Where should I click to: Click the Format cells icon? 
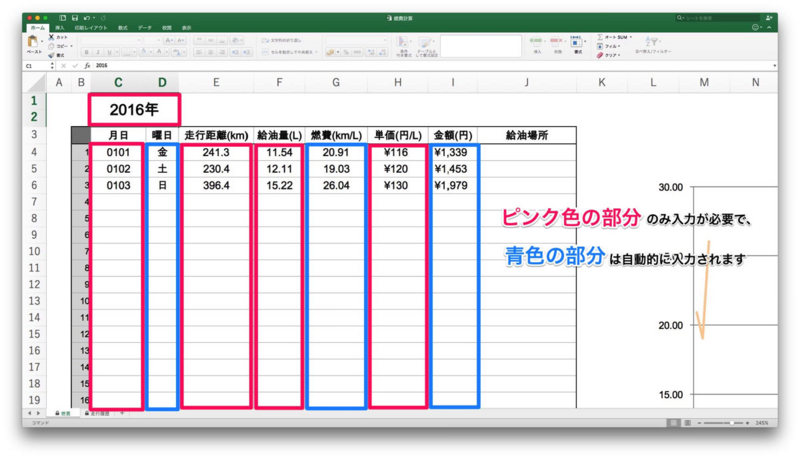click(x=577, y=42)
